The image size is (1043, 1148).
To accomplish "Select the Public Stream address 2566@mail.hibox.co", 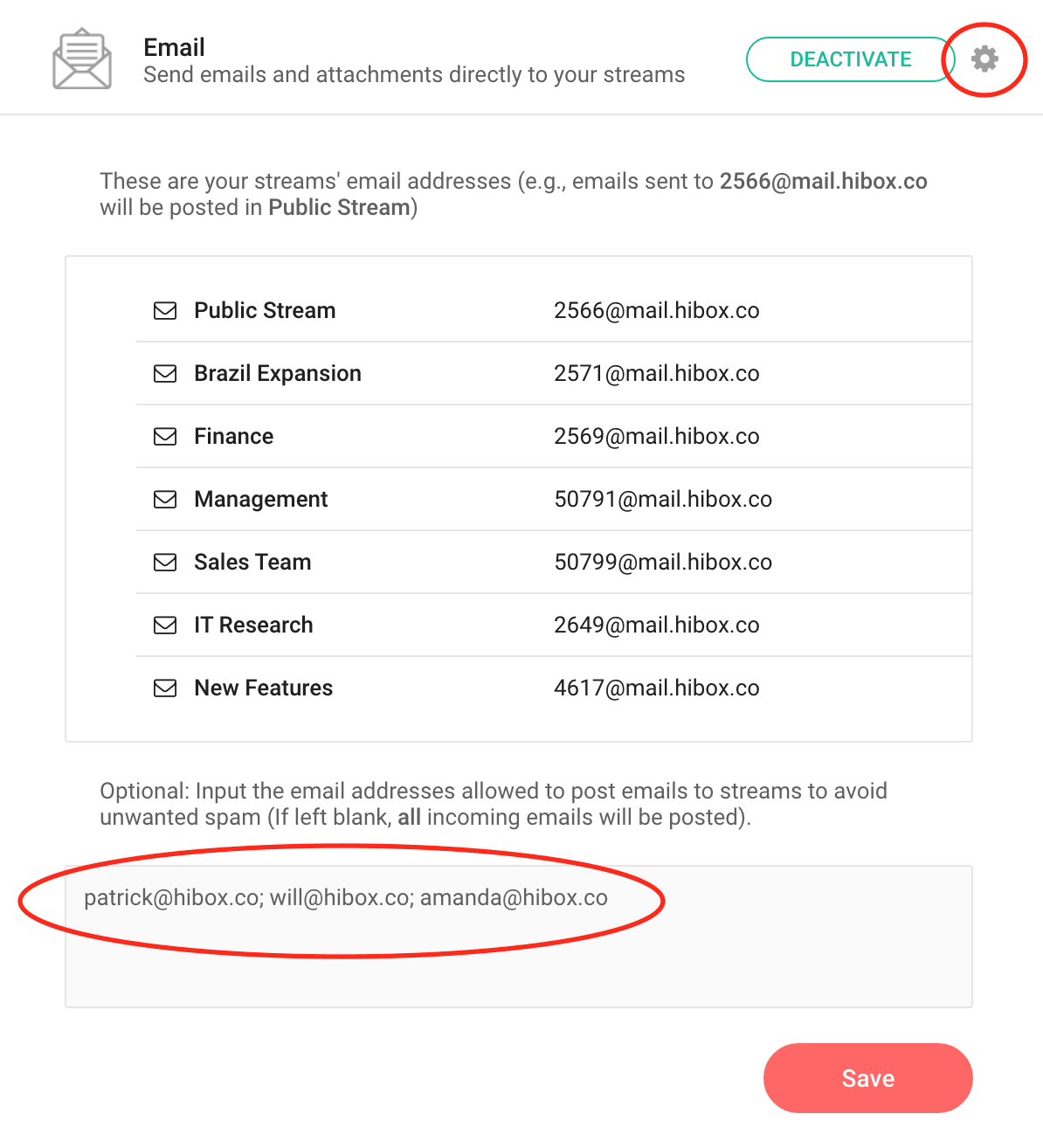I will (x=657, y=311).
